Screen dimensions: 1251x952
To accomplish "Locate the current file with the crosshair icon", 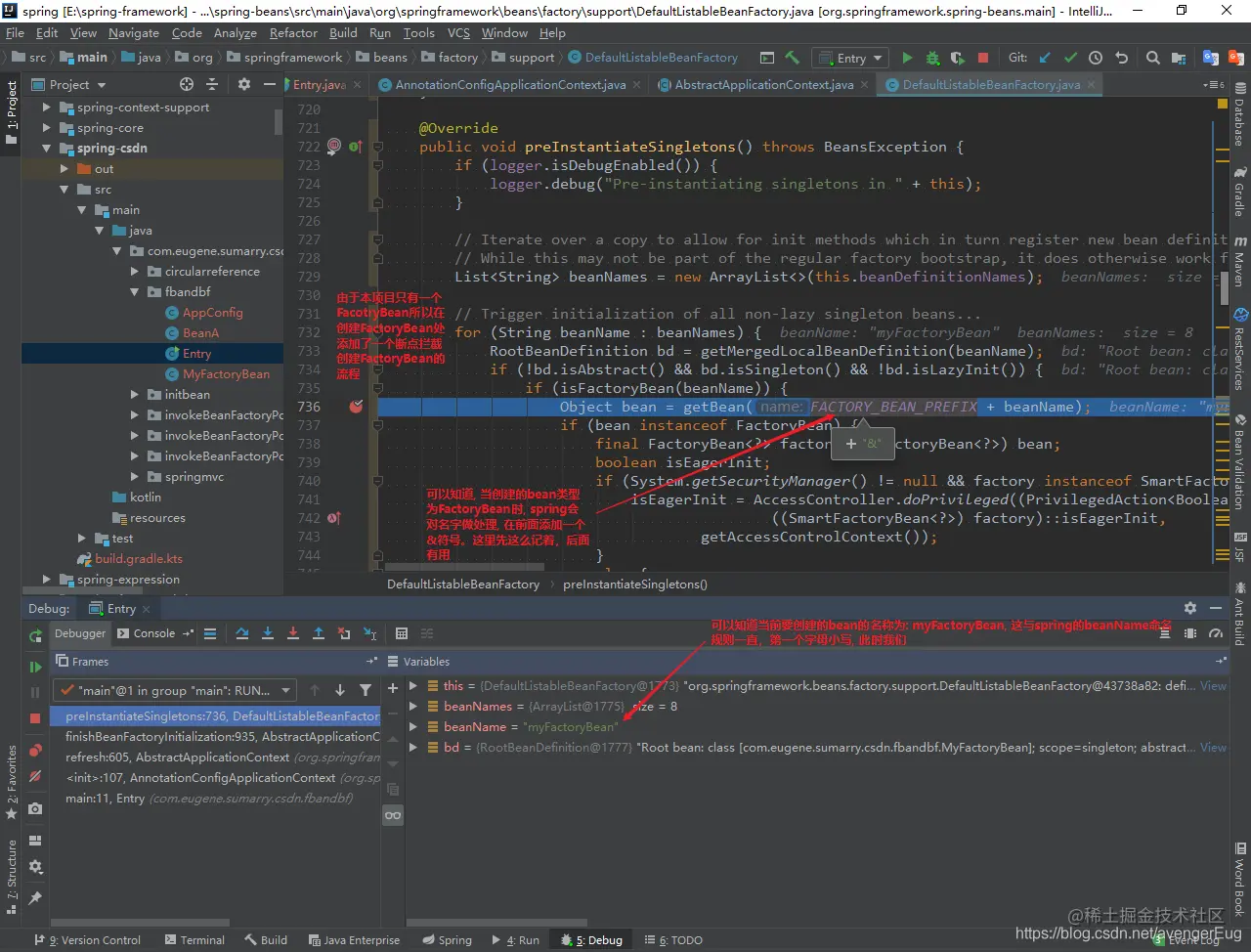I will pos(187,85).
